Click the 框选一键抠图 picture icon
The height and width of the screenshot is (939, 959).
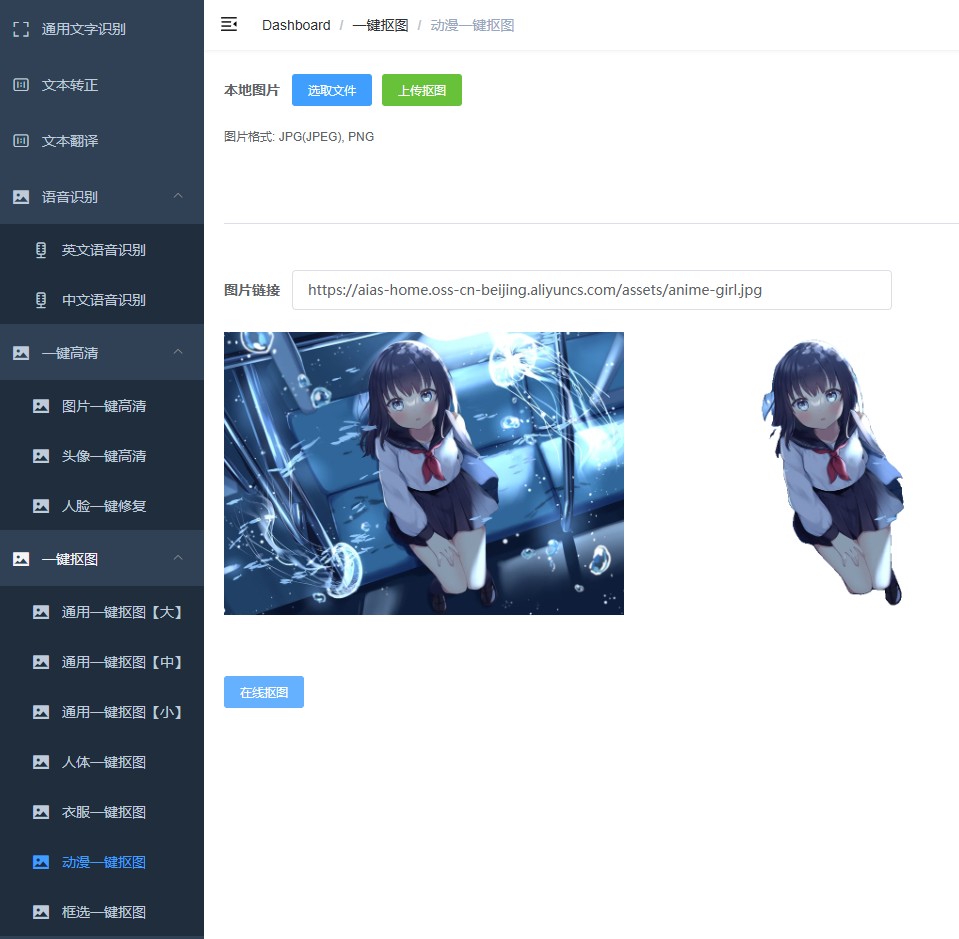point(41,912)
